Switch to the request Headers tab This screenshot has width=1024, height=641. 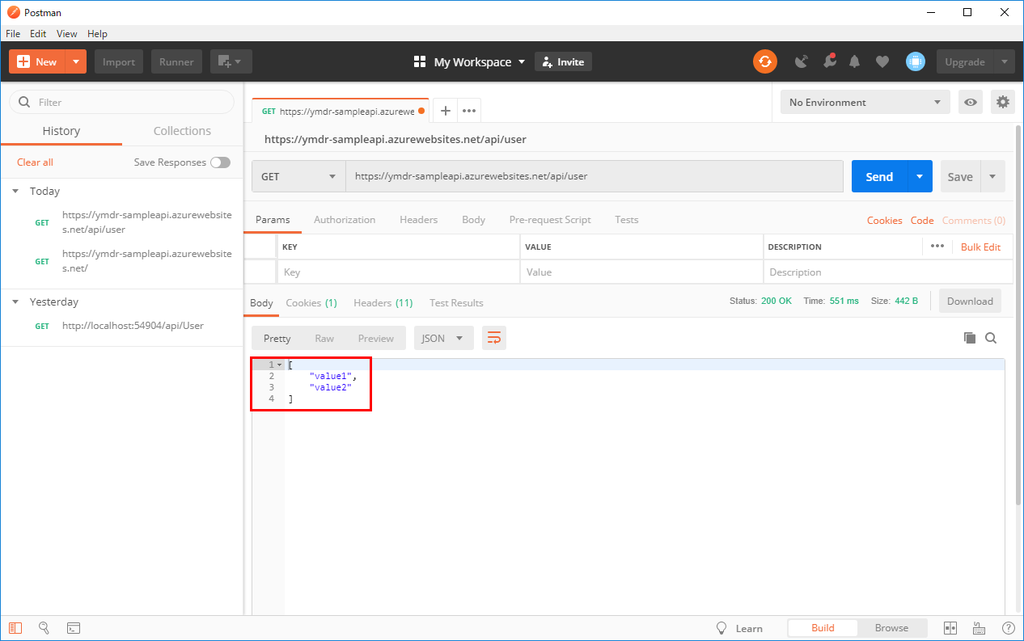click(x=419, y=220)
